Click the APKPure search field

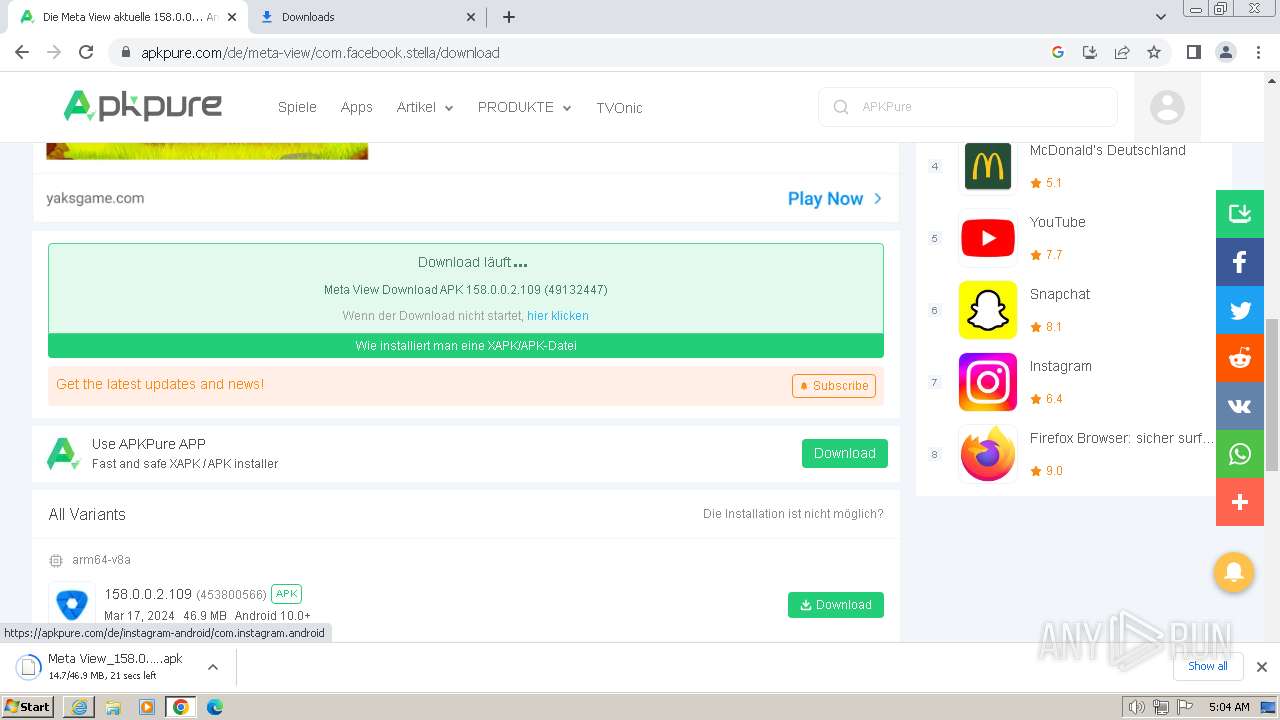[x=968, y=107]
